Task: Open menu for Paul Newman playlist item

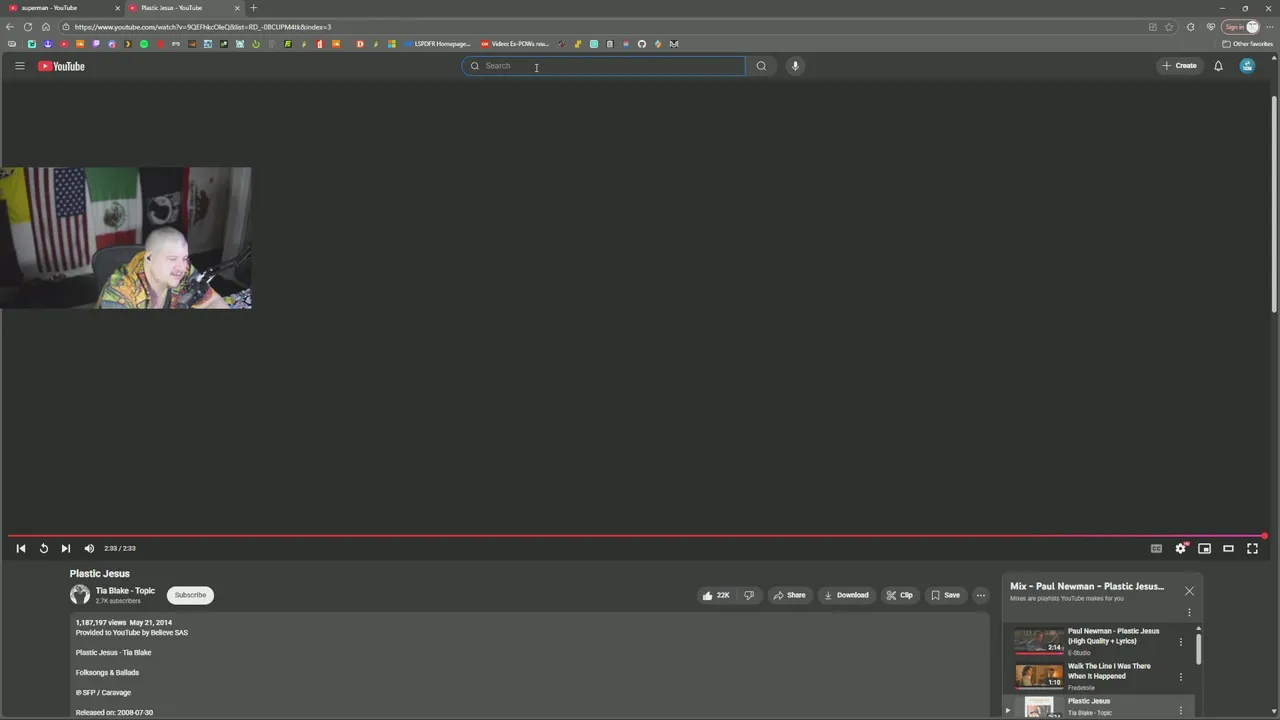Action: (x=1180, y=642)
